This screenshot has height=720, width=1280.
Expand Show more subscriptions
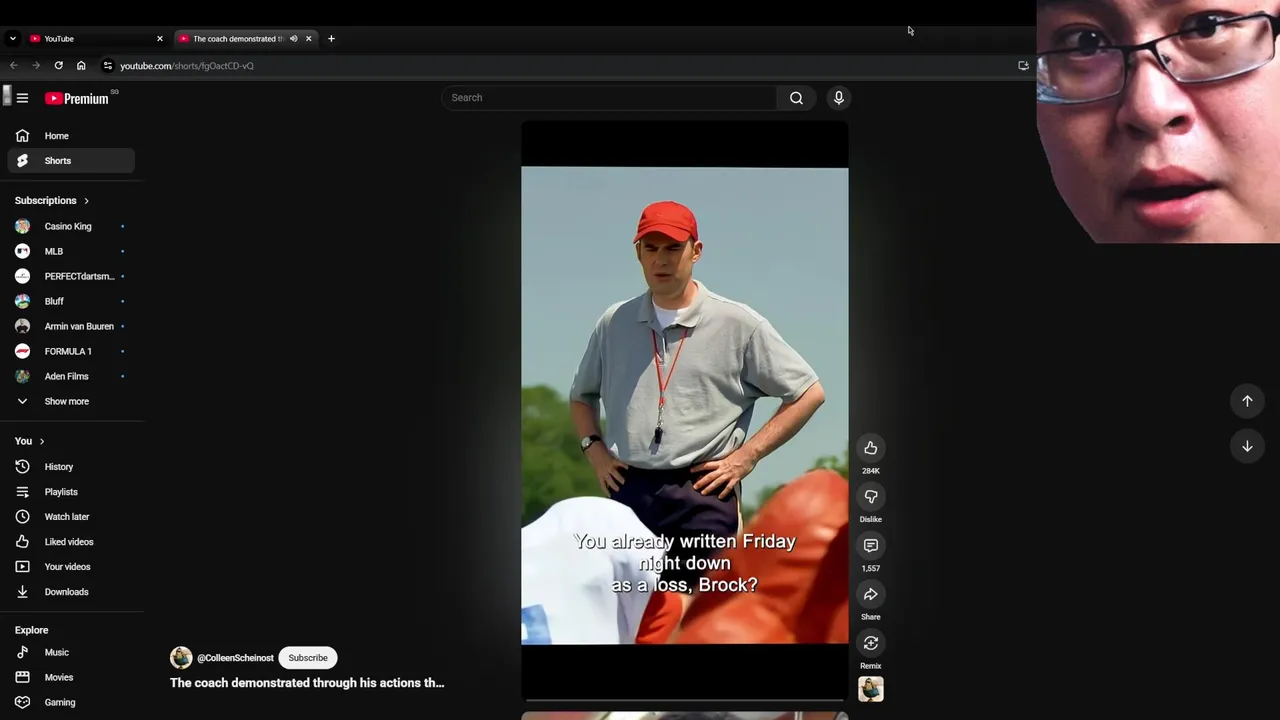click(x=71, y=401)
